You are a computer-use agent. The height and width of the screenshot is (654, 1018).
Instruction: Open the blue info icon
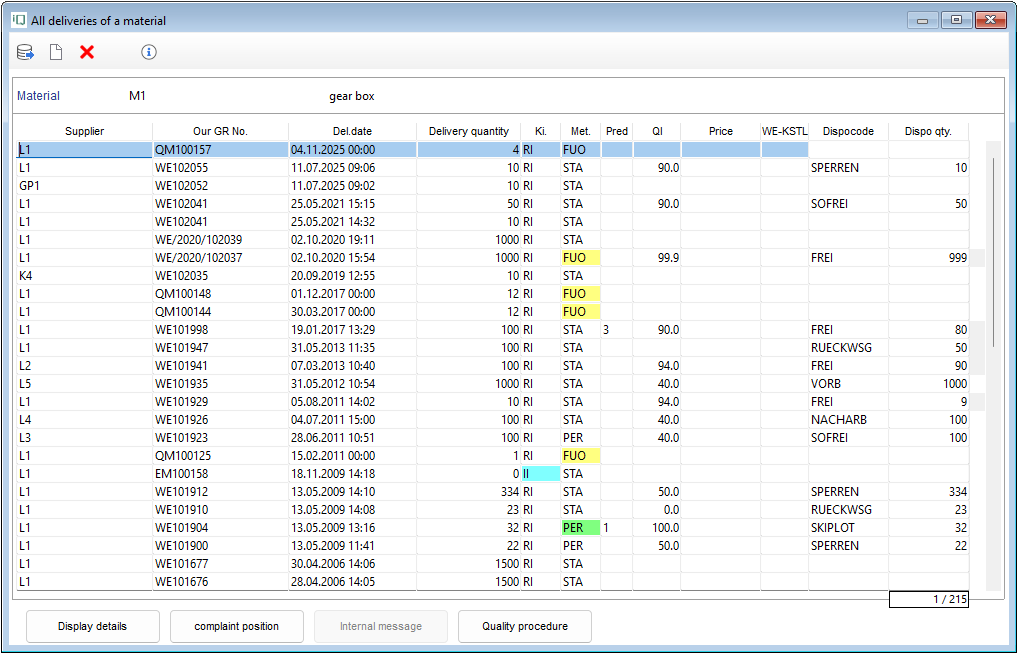149,52
